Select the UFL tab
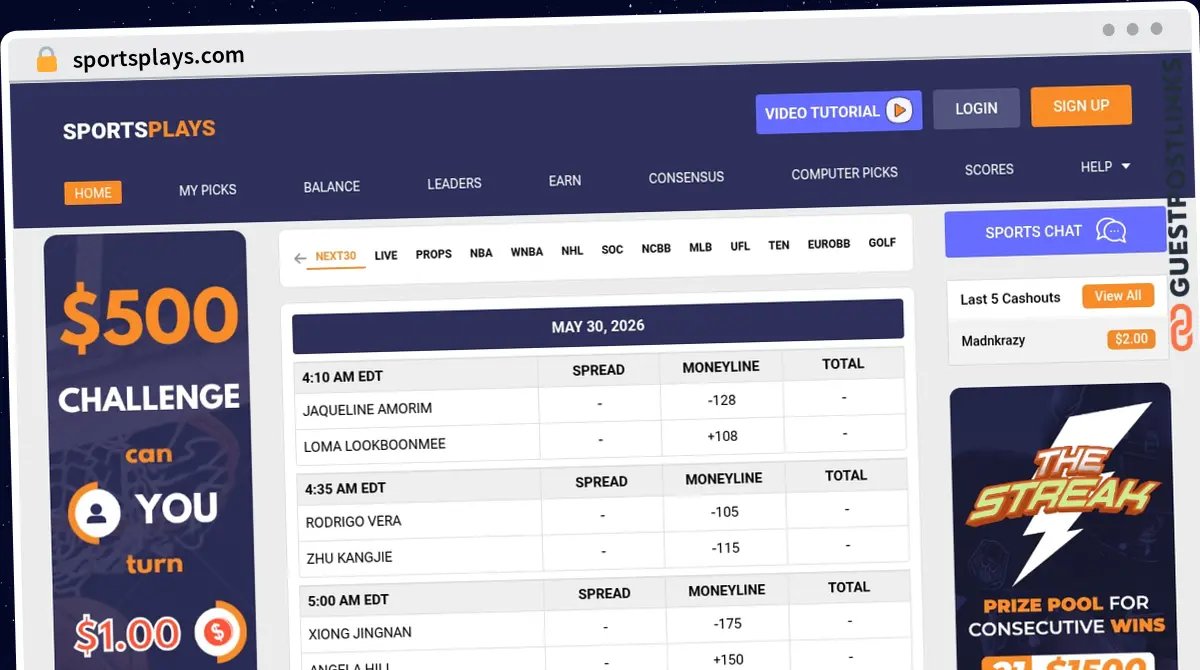The image size is (1200, 670). click(740, 246)
